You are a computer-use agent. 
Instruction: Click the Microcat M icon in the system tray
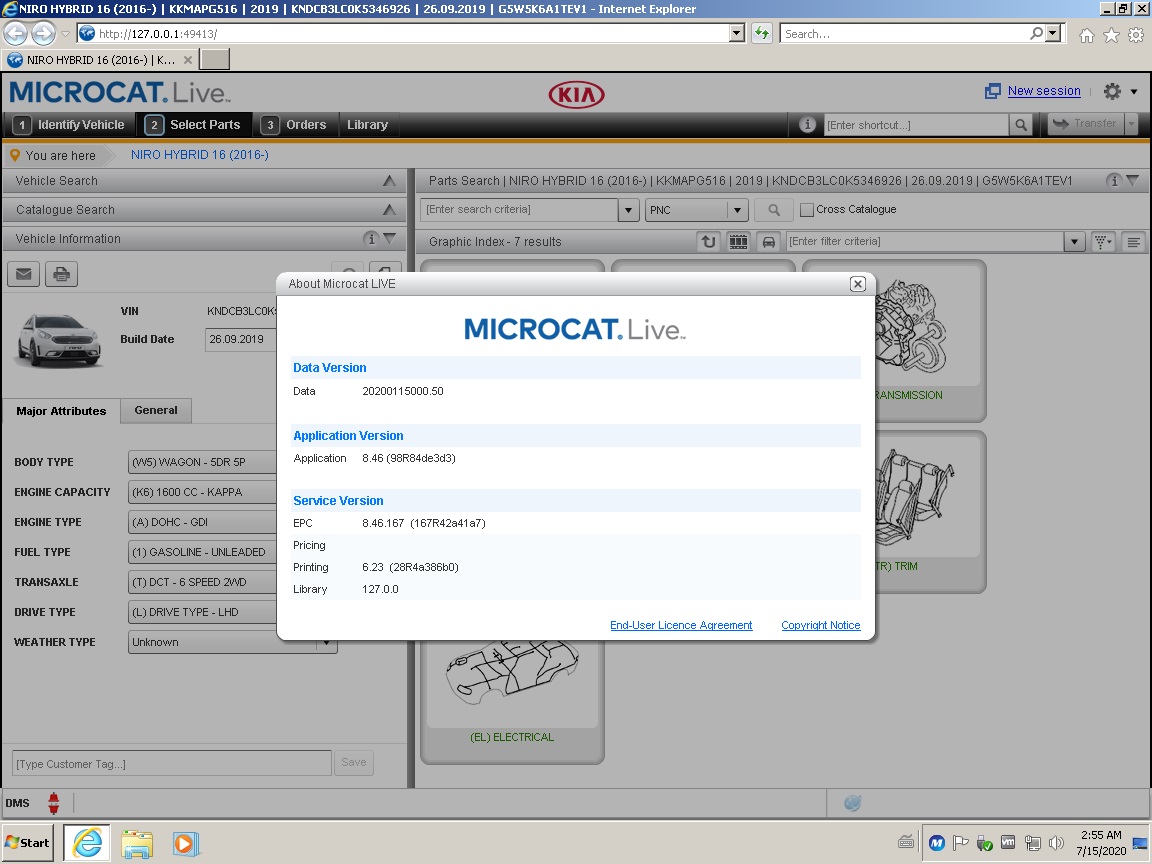936,843
